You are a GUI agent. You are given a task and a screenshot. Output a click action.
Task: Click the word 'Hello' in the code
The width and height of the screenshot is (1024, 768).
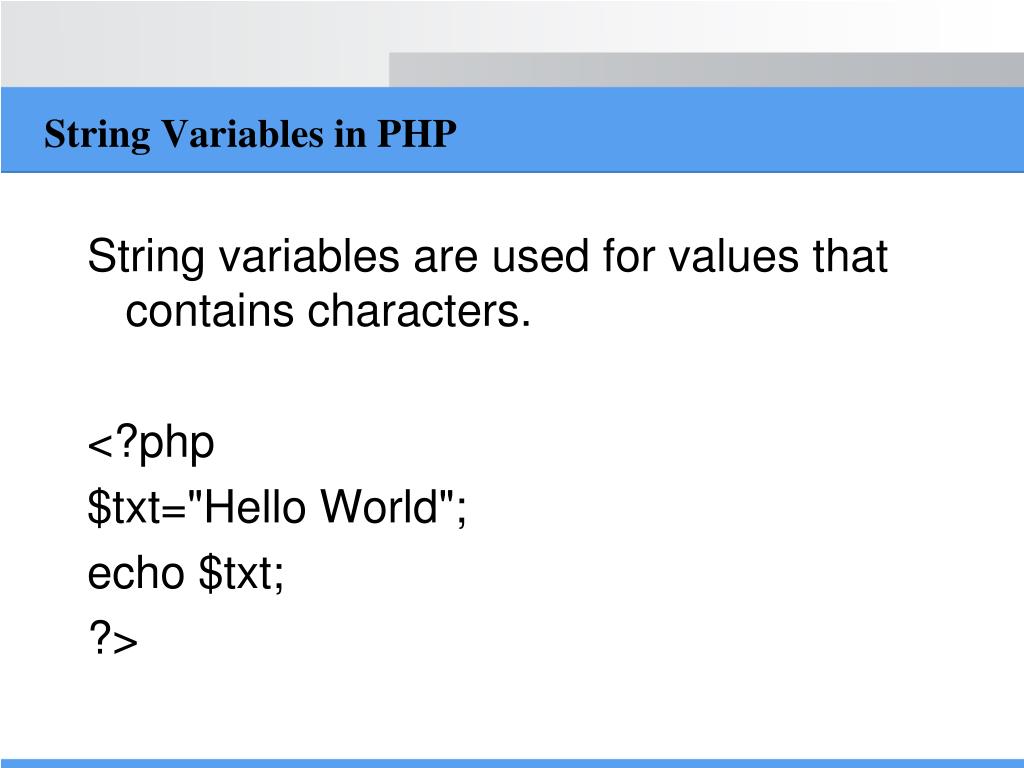click(255, 506)
